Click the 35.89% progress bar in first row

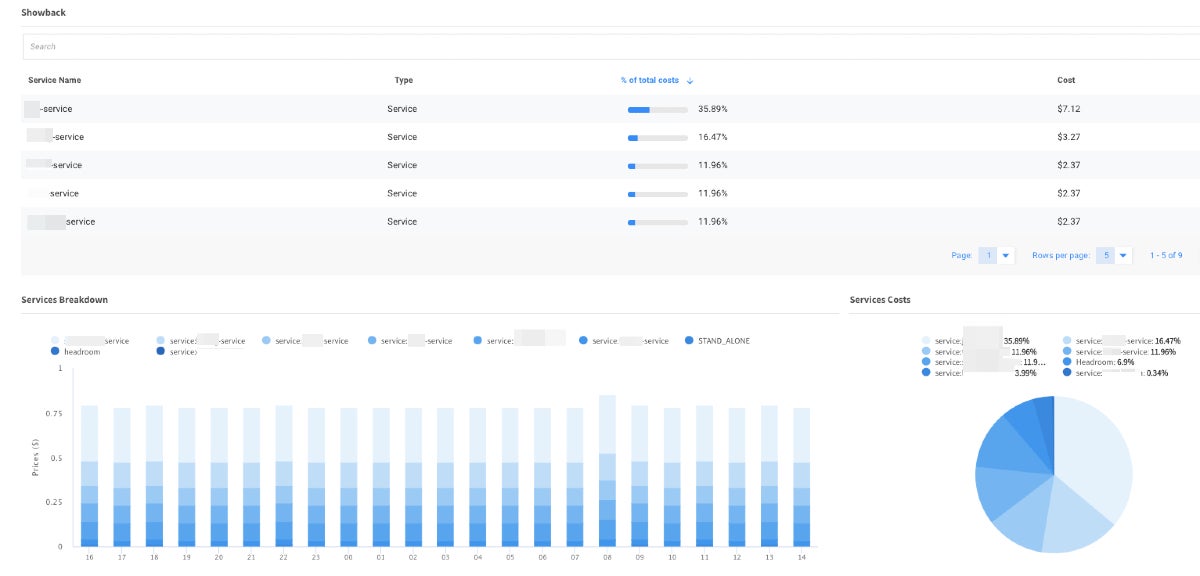coord(657,109)
